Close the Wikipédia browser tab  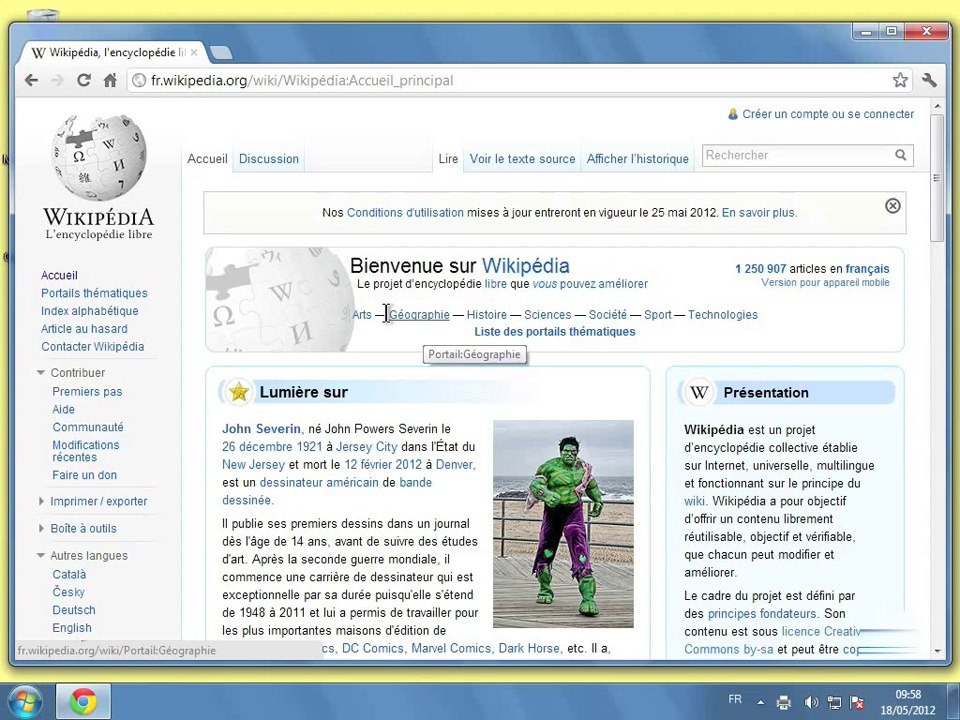[x=194, y=53]
